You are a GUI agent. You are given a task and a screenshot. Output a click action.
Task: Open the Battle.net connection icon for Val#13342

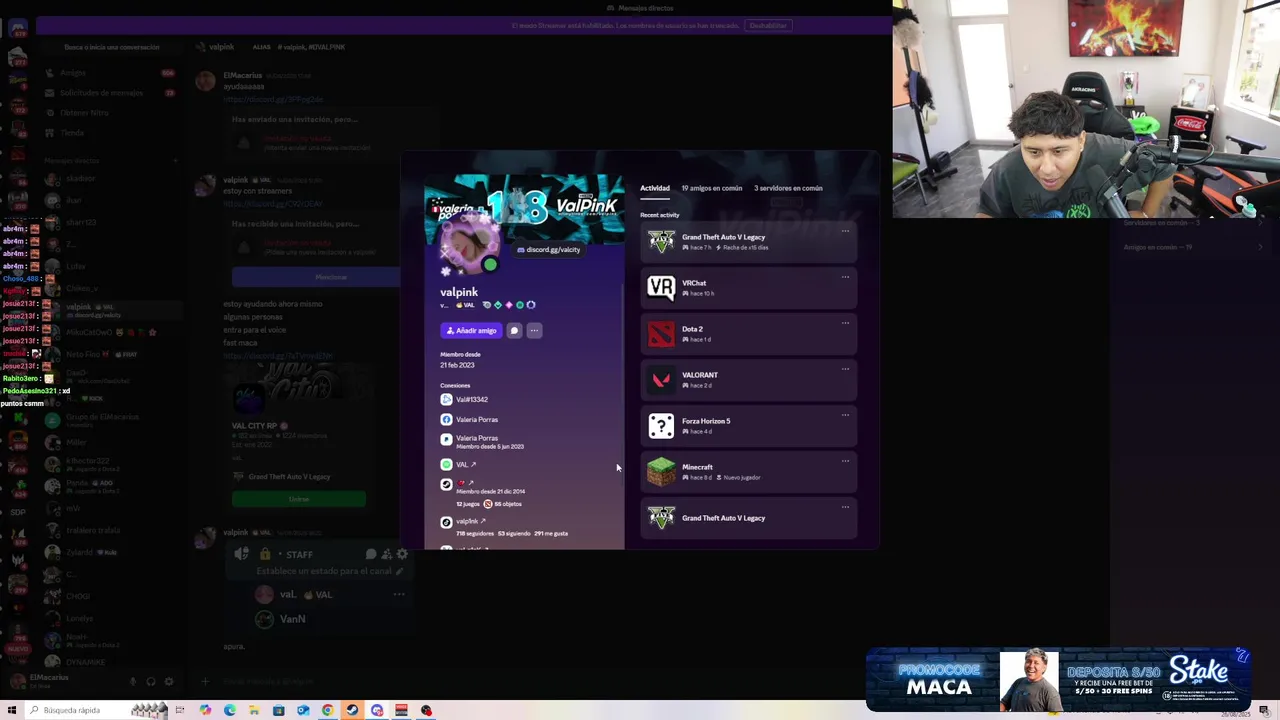click(x=446, y=399)
